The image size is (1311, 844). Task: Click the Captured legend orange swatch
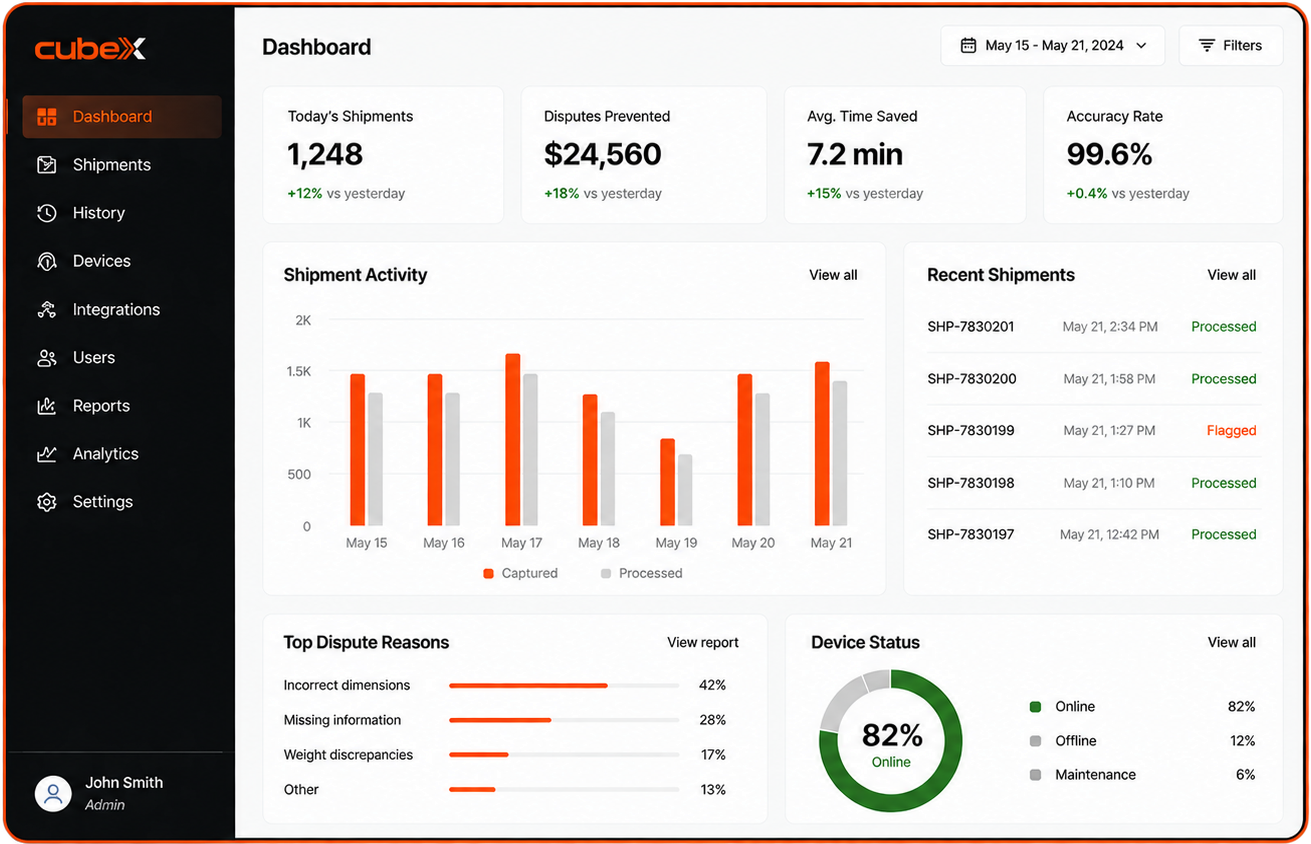click(x=489, y=574)
